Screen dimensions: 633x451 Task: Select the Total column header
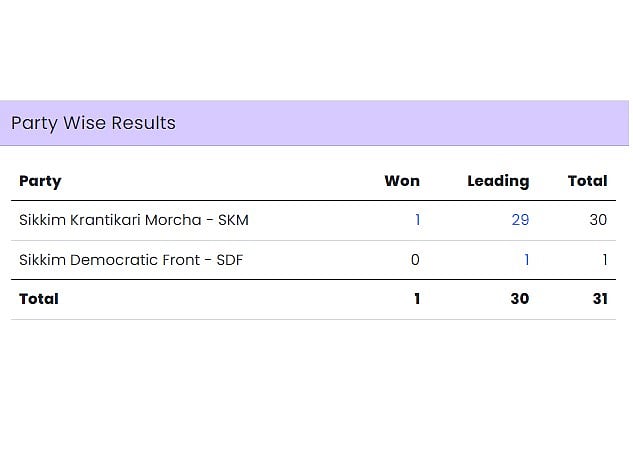pos(587,181)
